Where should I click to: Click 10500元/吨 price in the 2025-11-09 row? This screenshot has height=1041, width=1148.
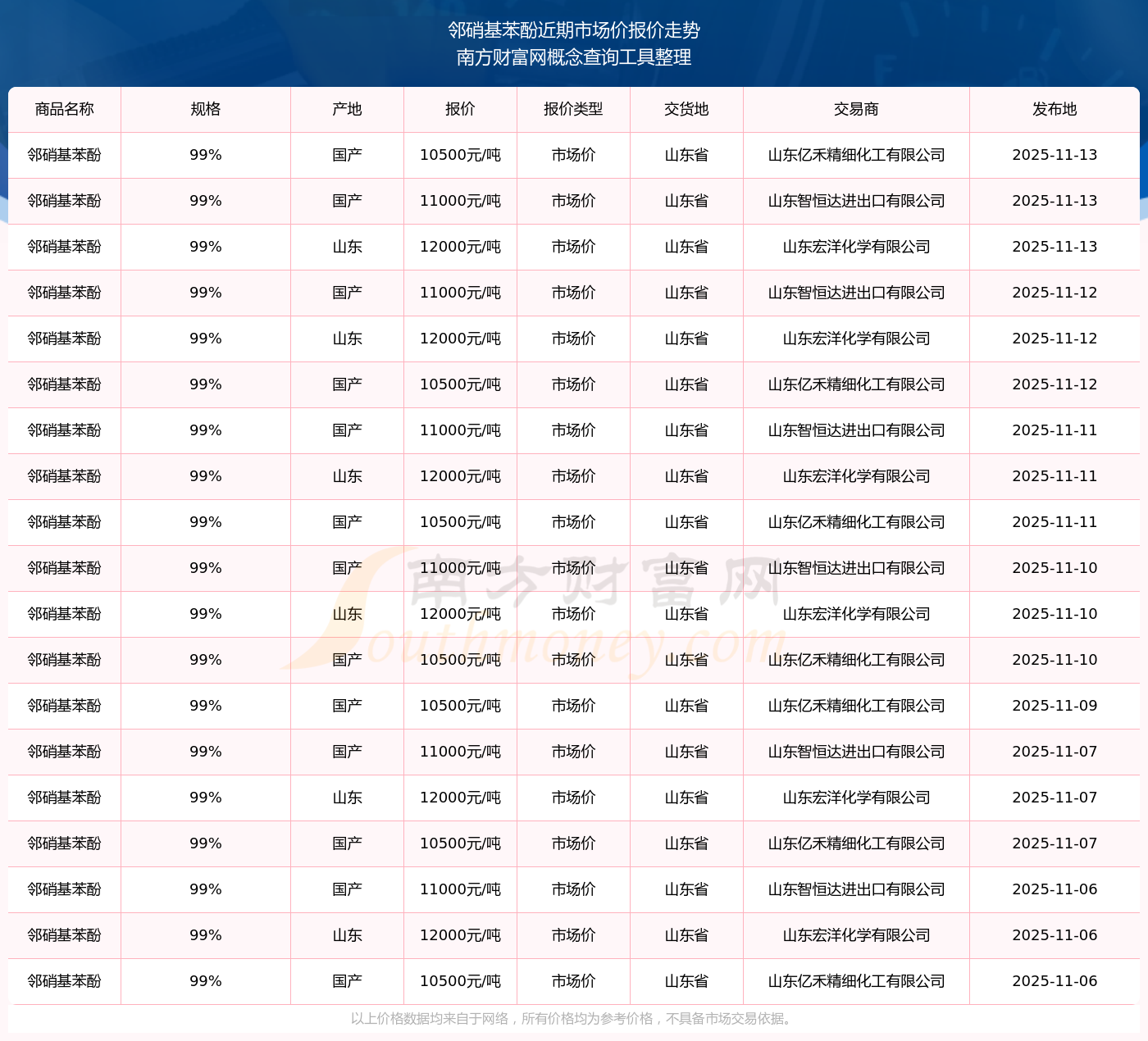click(460, 706)
